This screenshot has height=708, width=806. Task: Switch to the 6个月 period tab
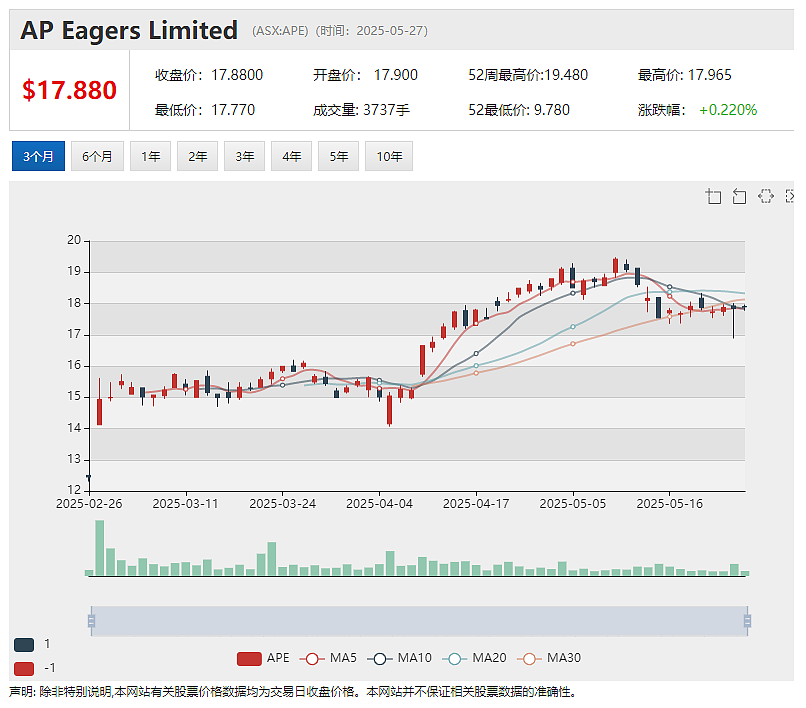pyautogui.click(x=97, y=156)
